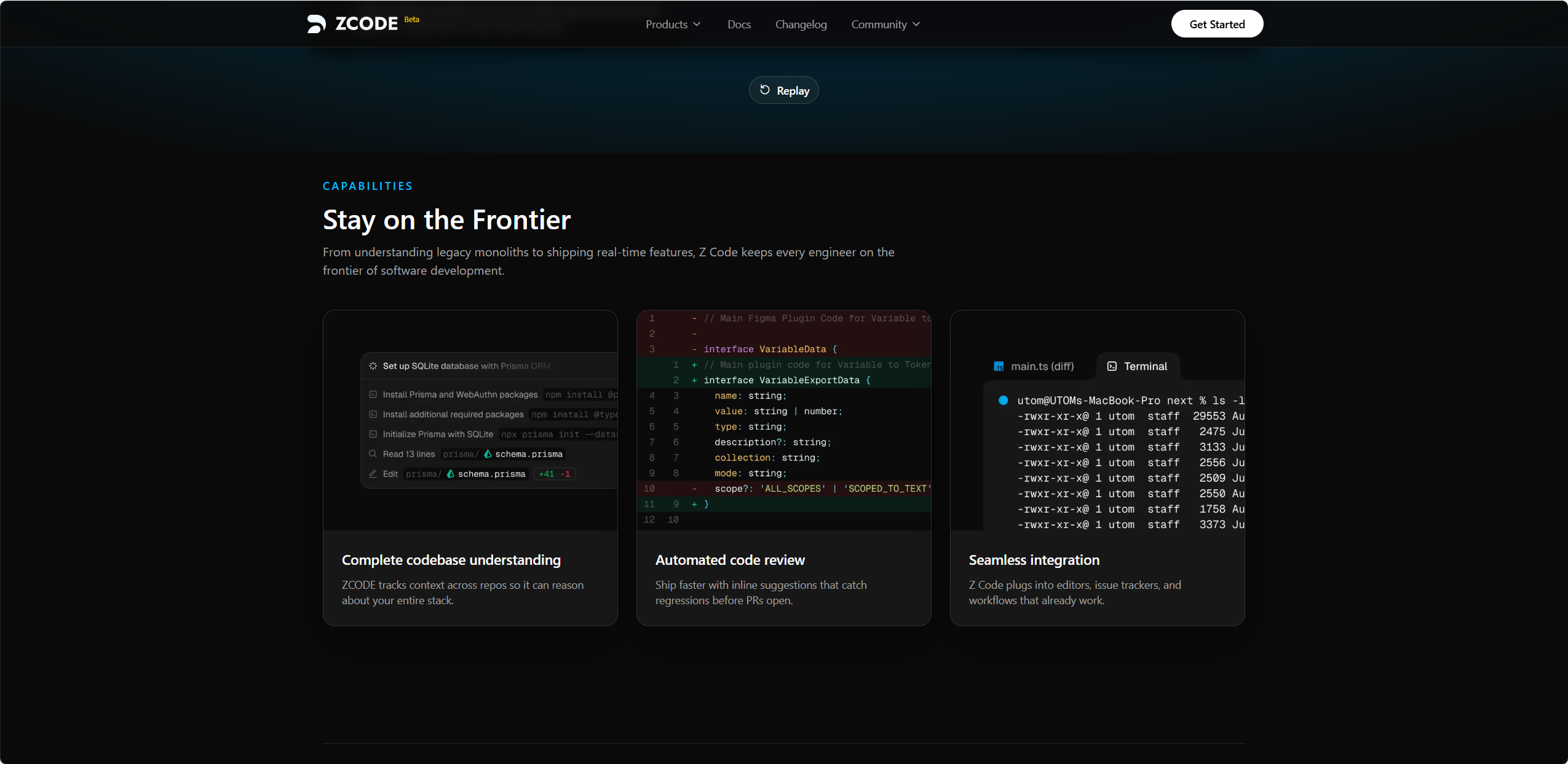Switch to the main.ts (diff) tab
This screenshot has width=1568, height=764.
[x=1034, y=366]
